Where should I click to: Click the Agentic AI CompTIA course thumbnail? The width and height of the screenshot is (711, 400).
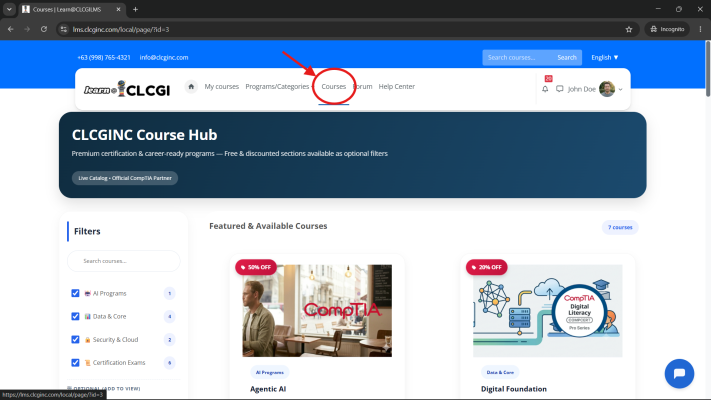point(317,311)
